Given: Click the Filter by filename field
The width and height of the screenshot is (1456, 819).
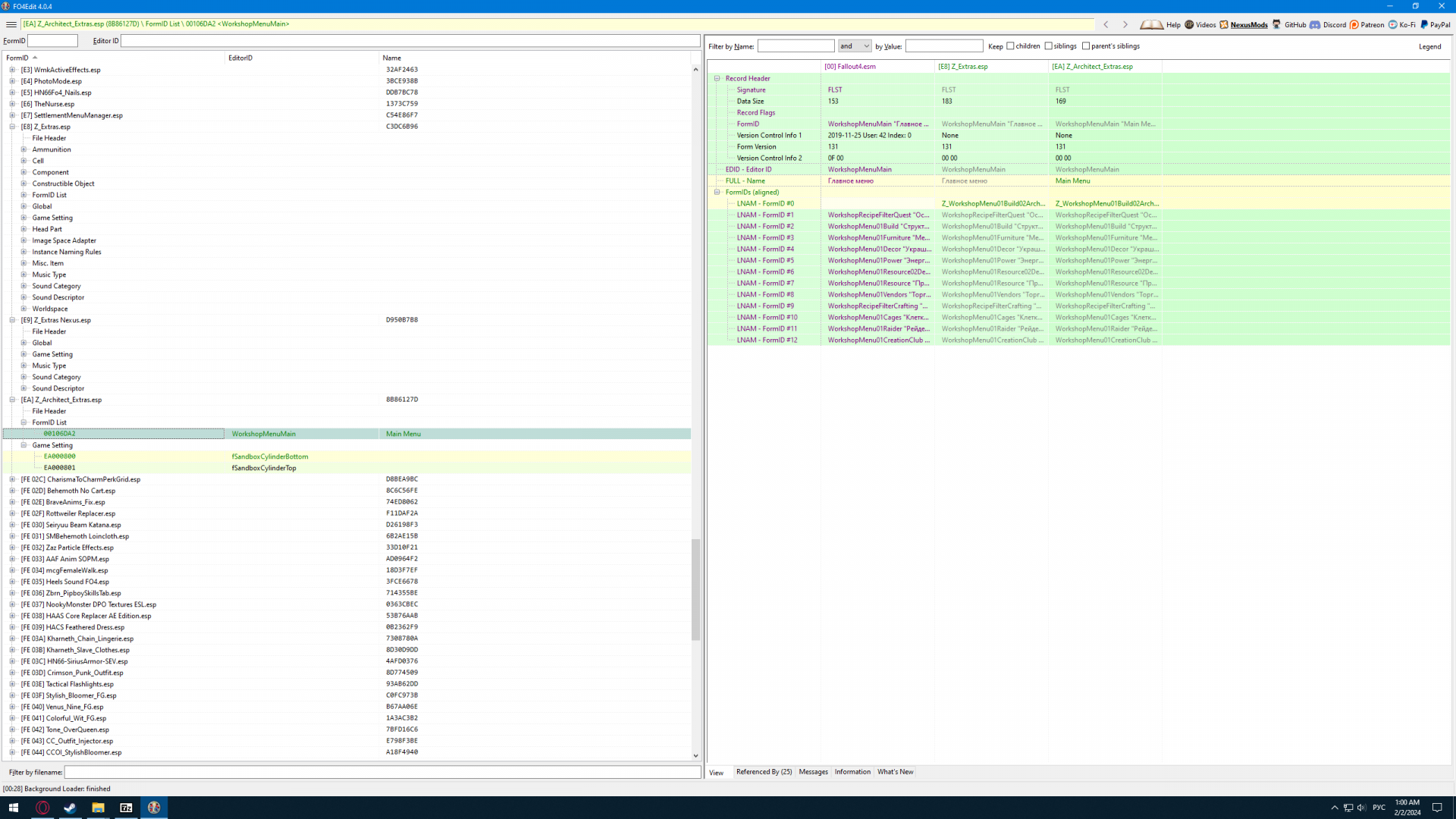Looking at the screenshot, I should pos(382,772).
